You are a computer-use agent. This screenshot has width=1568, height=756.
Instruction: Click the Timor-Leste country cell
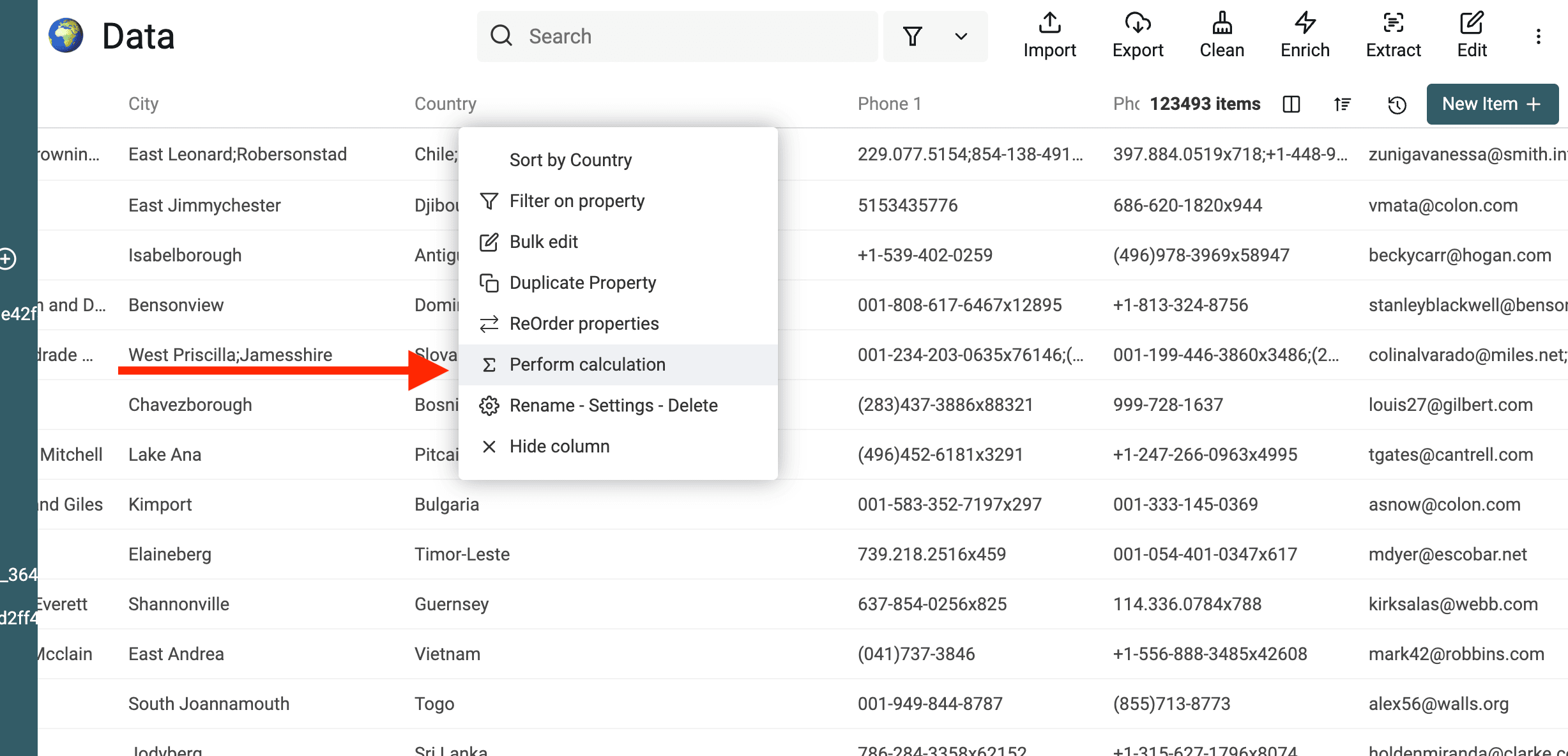click(462, 554)
